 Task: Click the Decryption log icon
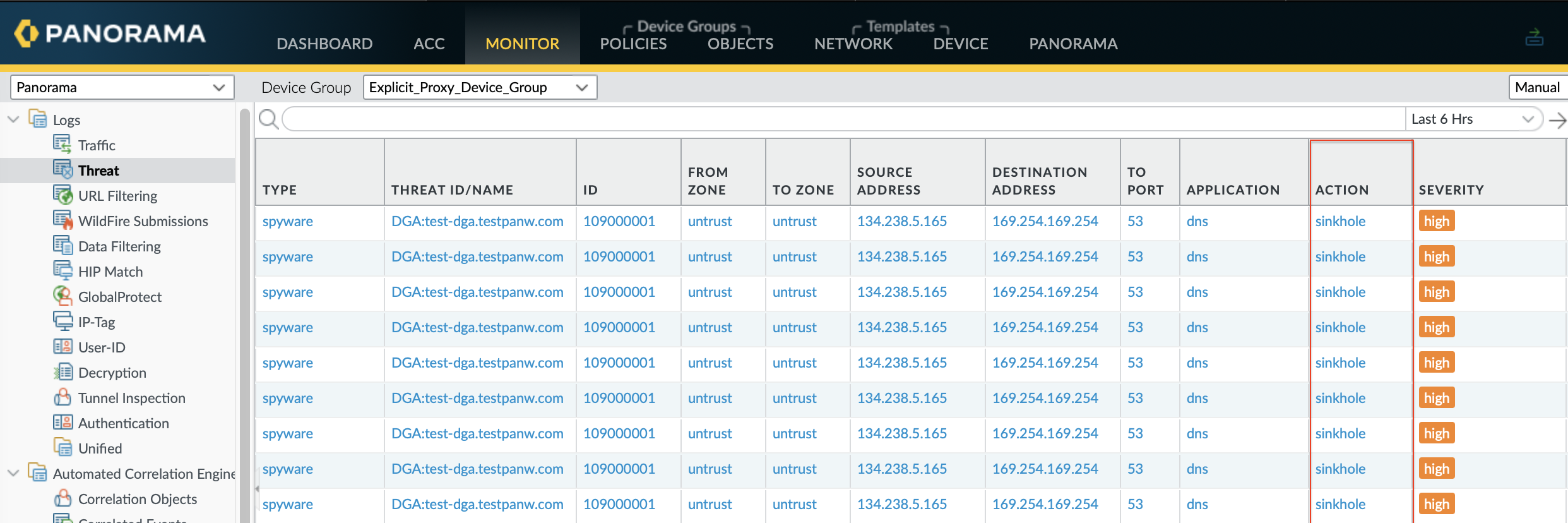pos(62,372)
